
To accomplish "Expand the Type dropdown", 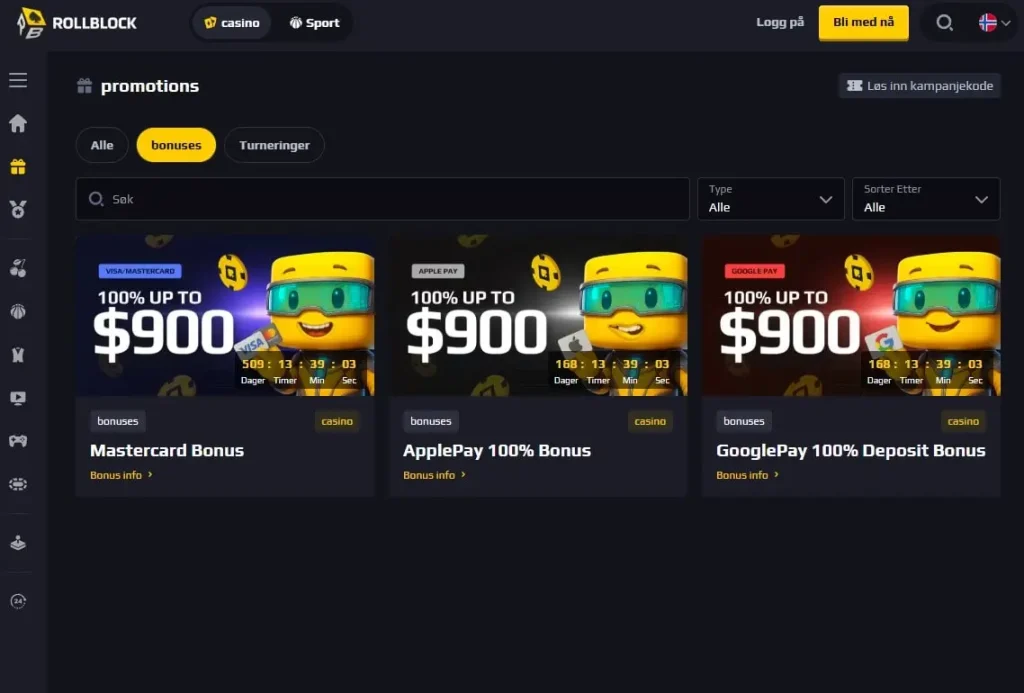I will coord(771,199).
